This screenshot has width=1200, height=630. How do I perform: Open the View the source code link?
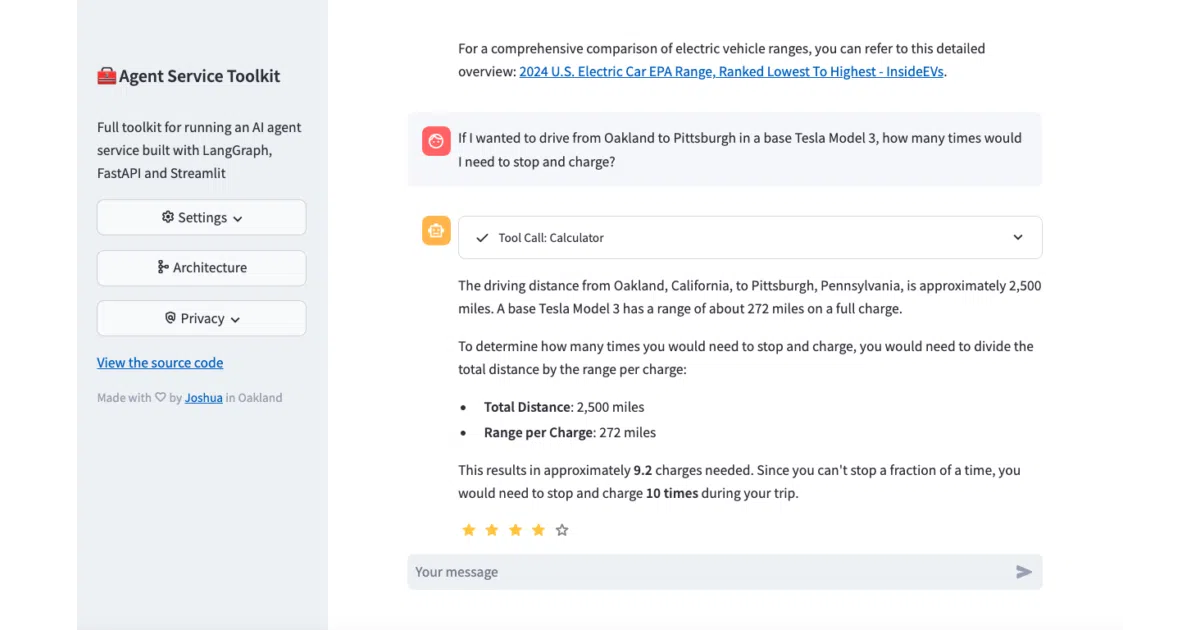(x=160, y=363)
